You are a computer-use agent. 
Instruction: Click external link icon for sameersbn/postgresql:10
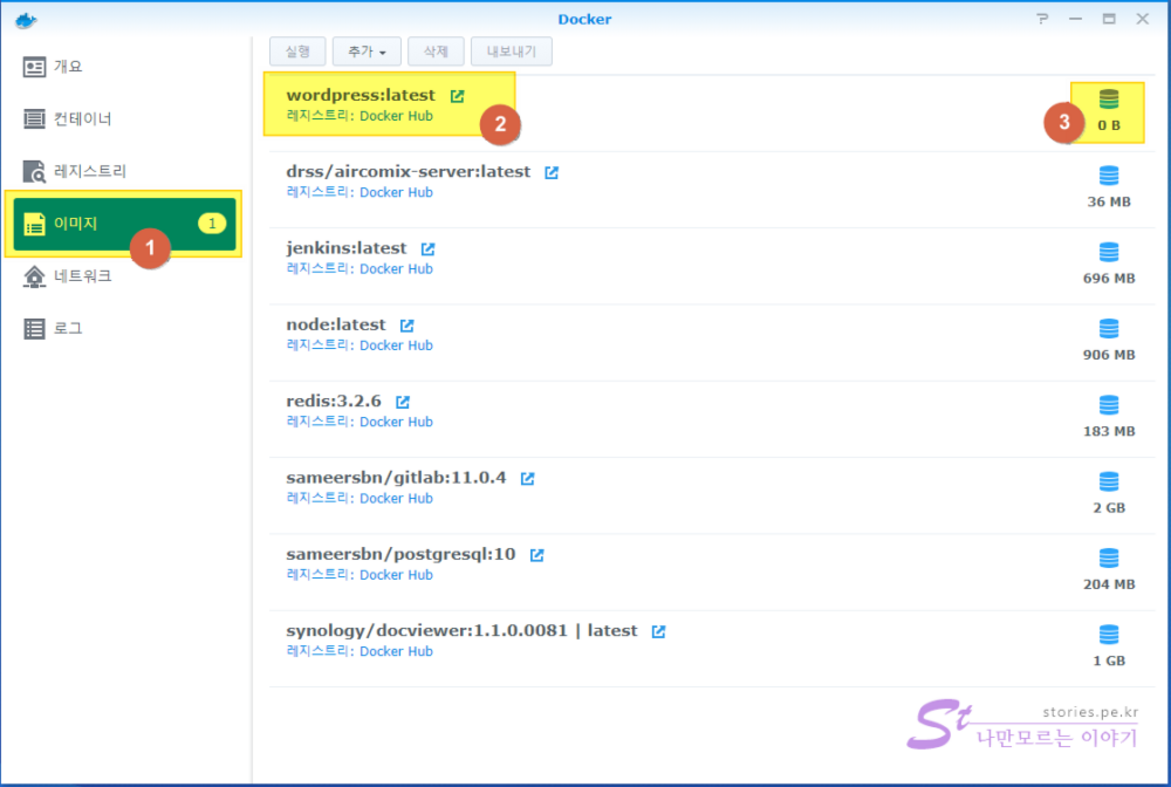(x=537, y=555)
